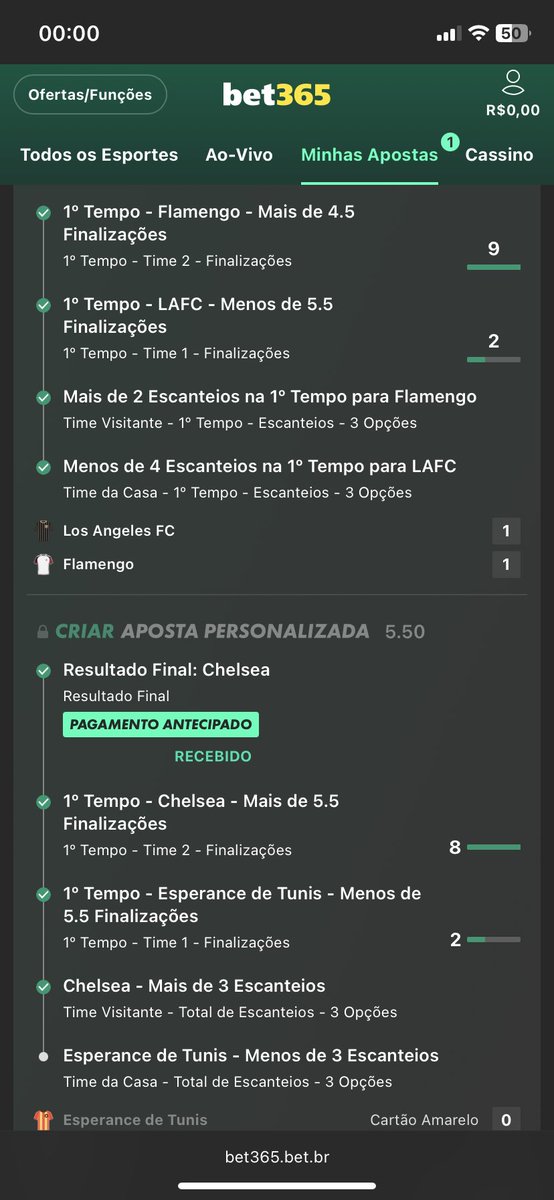Tap the Wi-Fi status icon

click(x=478, y=33)
